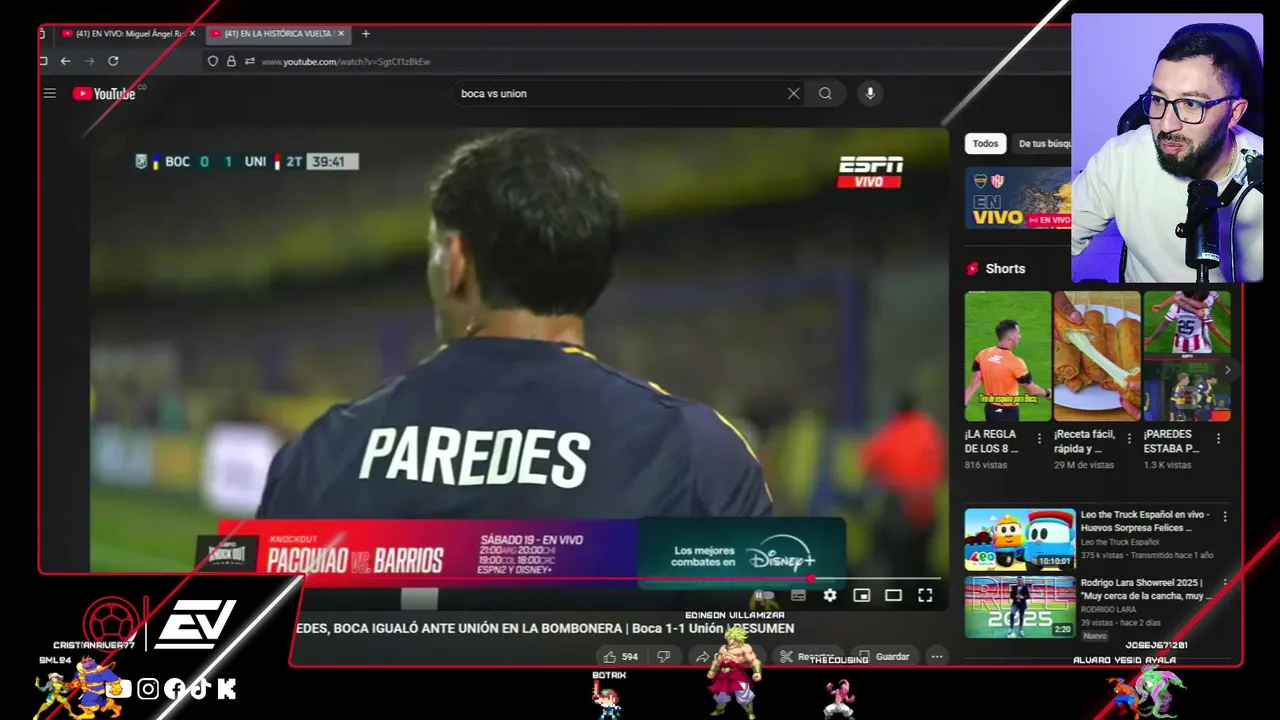
Task: Open player settings gear
Action: [x=830, y=595]
